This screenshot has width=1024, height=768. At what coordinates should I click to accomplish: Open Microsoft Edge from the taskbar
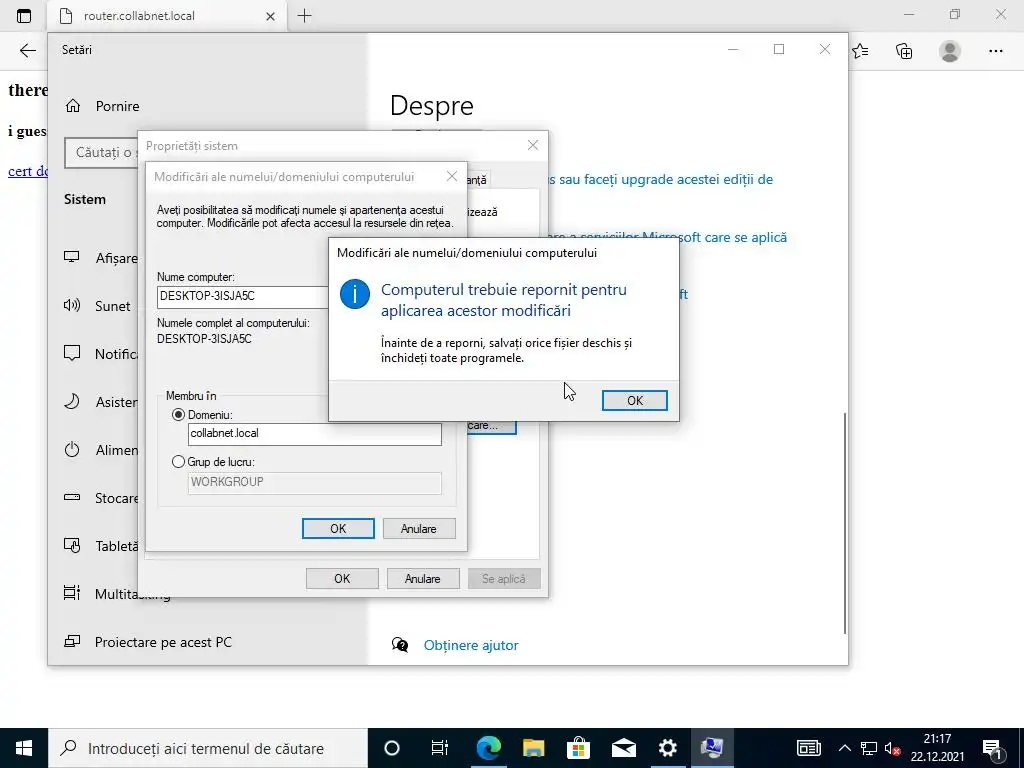(x=488, y=748)
